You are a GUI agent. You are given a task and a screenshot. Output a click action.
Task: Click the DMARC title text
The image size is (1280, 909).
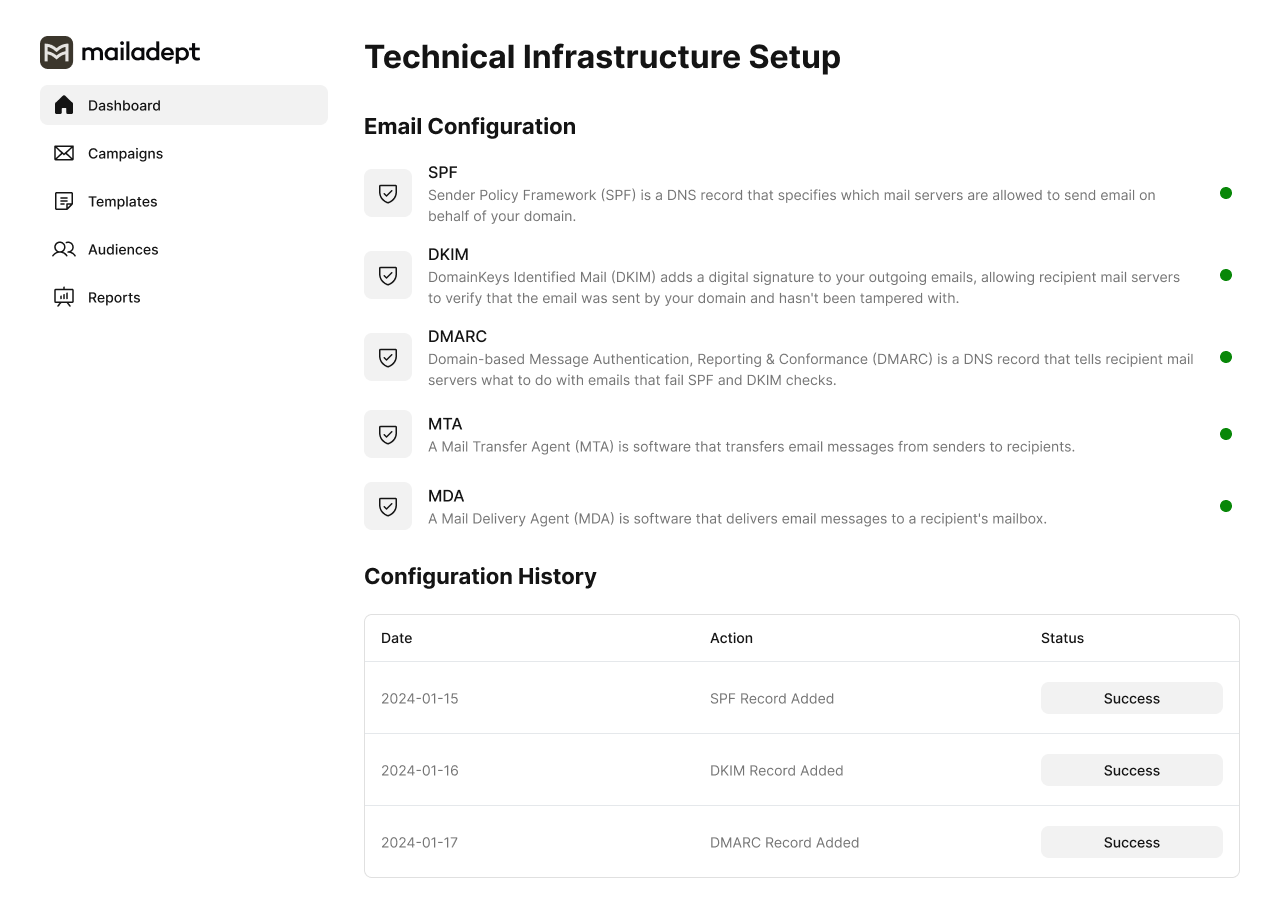457,336
